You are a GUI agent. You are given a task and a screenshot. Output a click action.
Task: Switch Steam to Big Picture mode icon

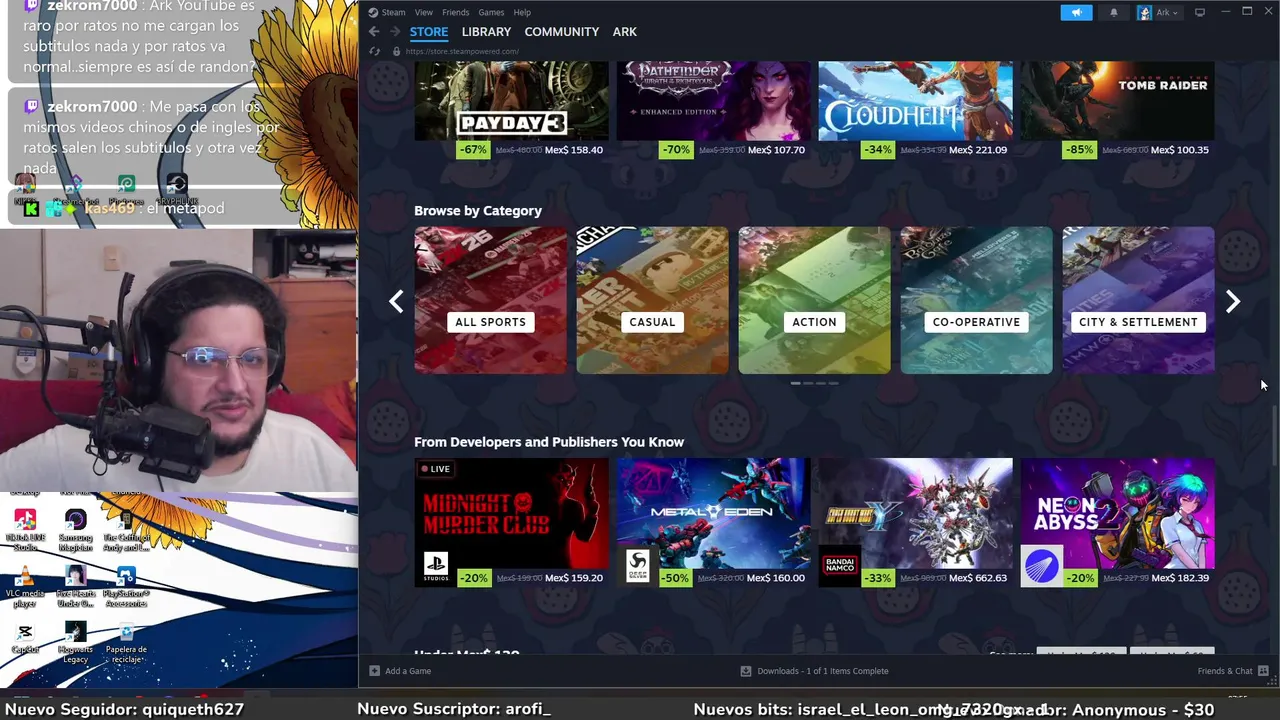(1200, 12)
